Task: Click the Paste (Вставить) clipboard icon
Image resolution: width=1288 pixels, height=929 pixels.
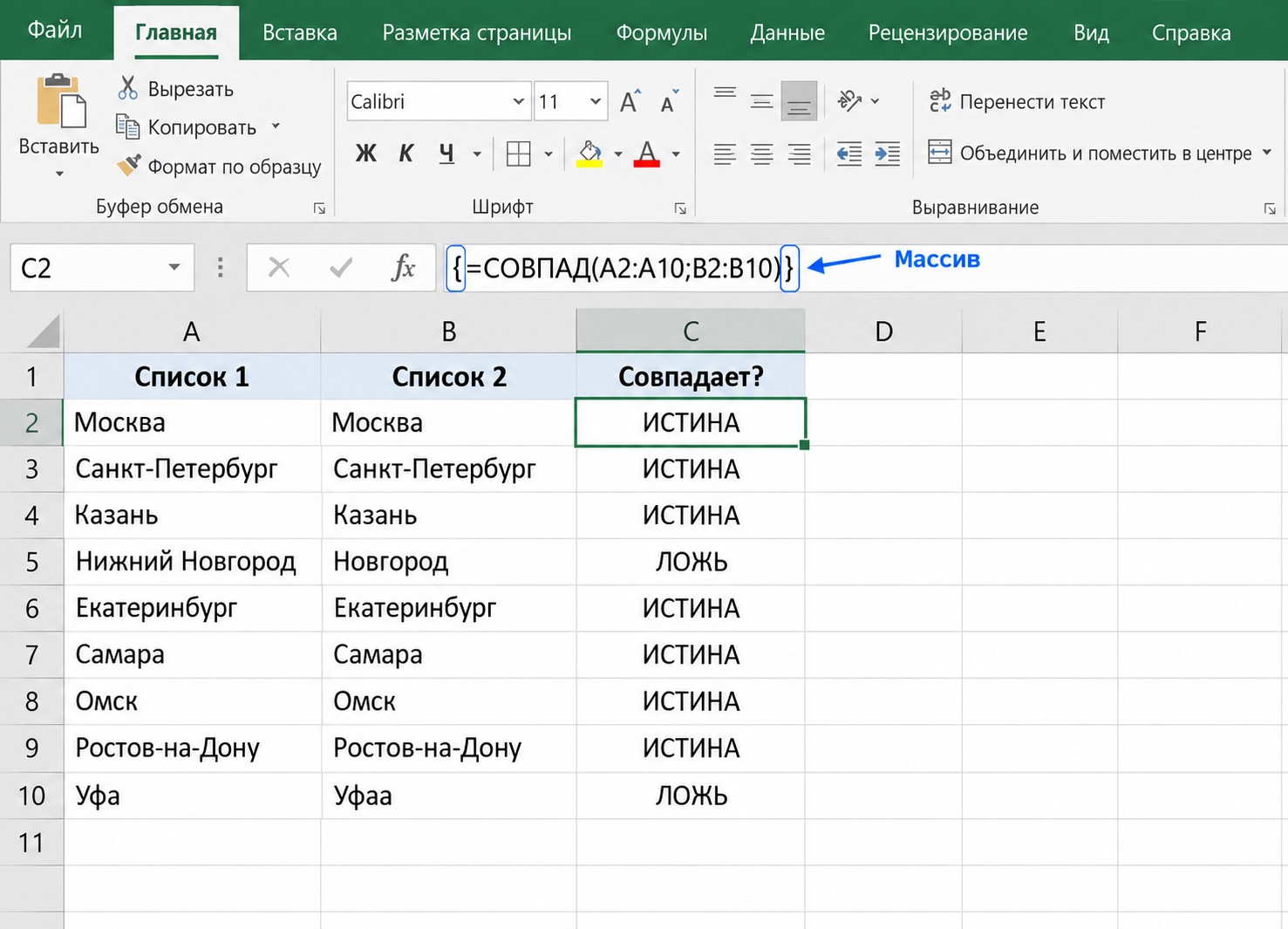Action: coord(60,101)
